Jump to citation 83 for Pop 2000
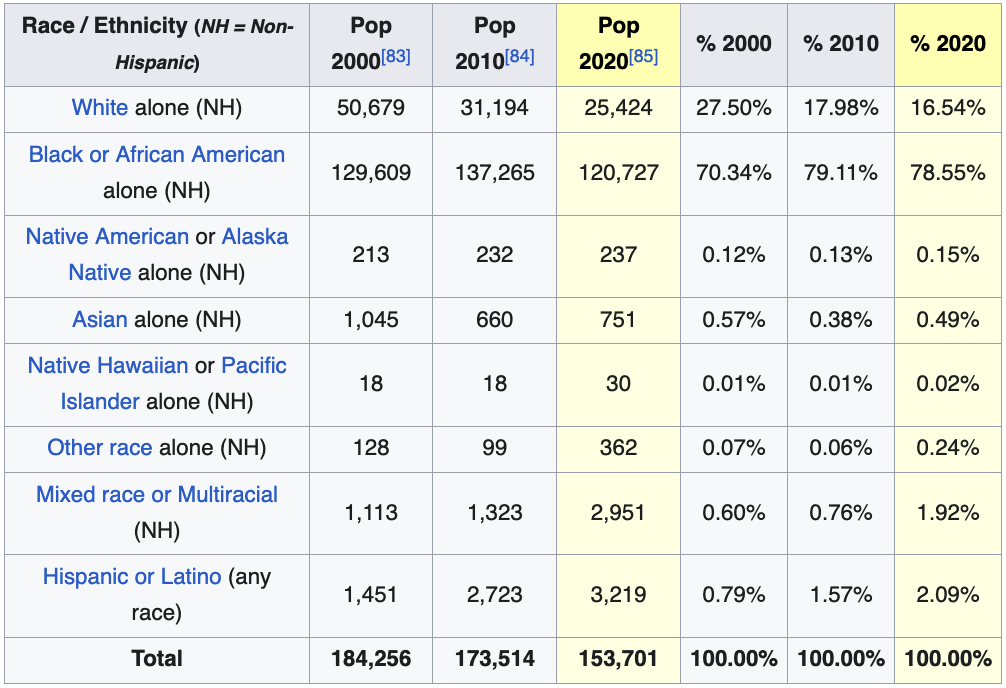 coord(396,57)
